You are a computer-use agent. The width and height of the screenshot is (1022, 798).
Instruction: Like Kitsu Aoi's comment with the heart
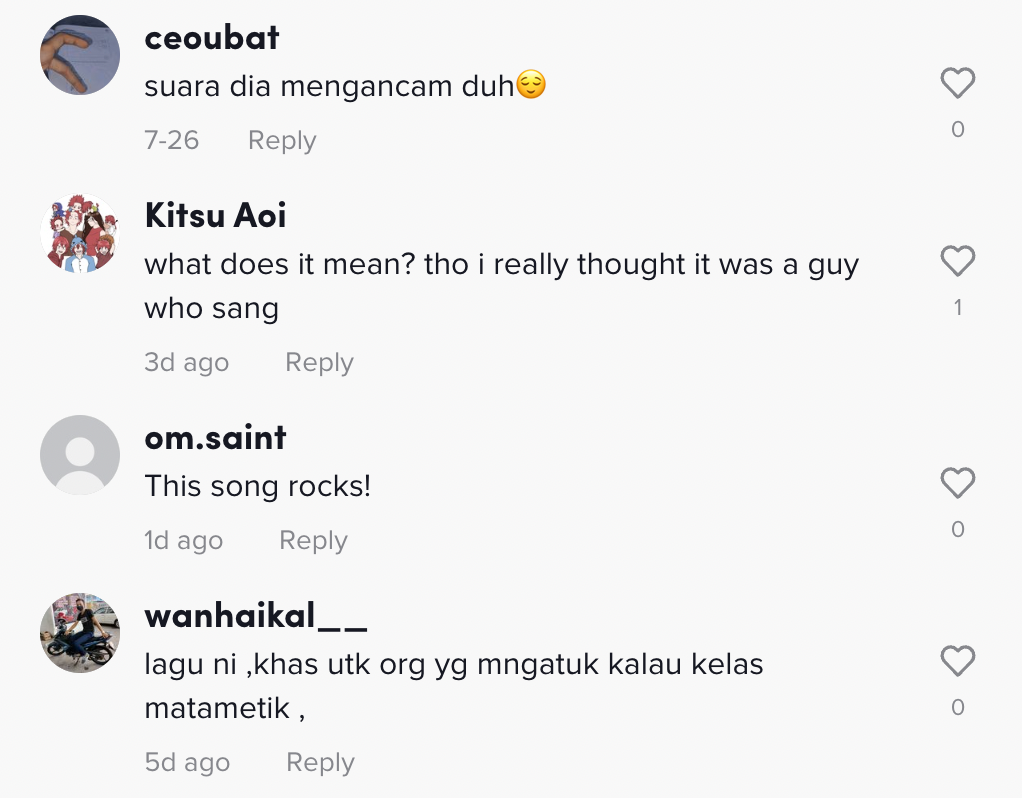click(957, 262)
